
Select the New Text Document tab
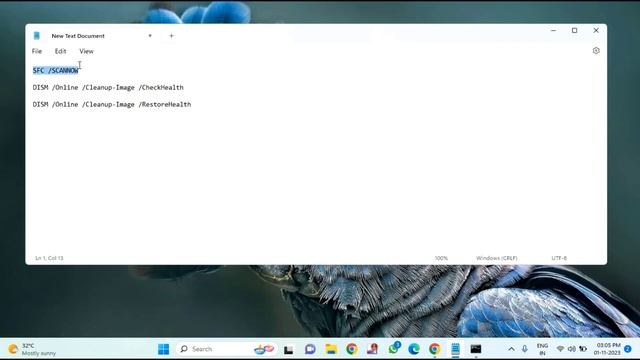(78, 36)
